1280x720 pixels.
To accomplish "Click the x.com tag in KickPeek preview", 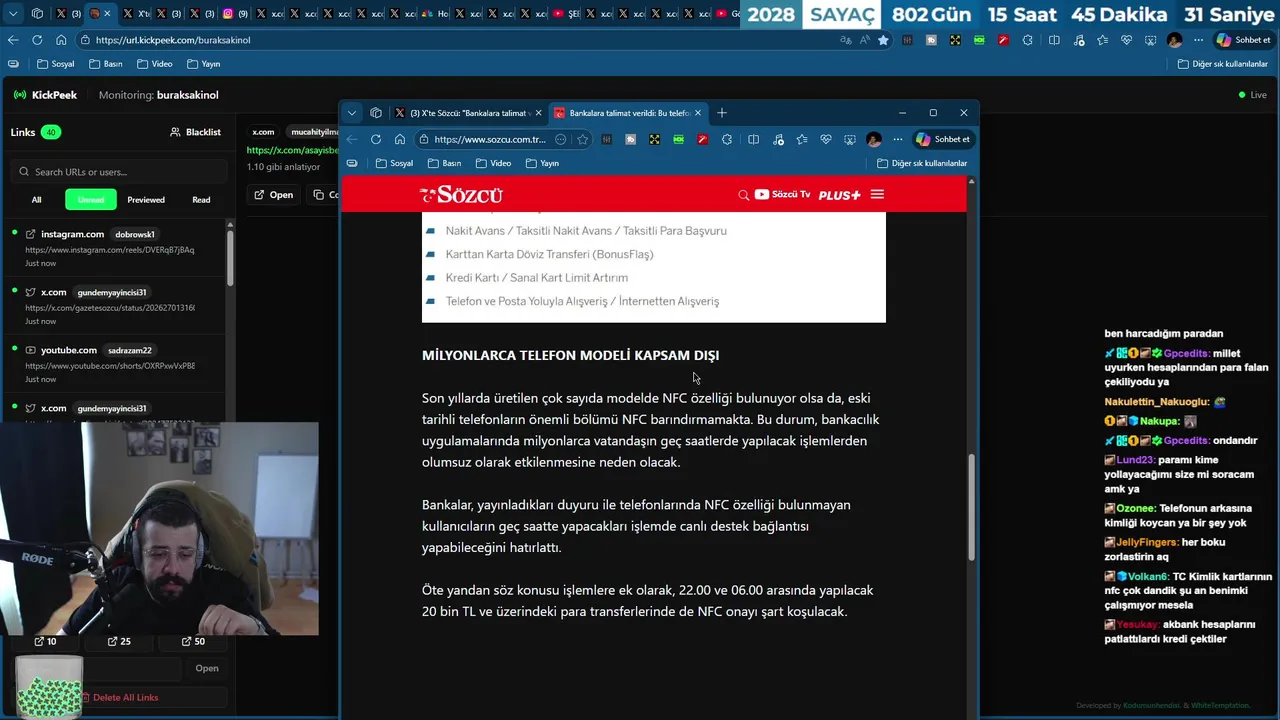I will (x=263, y=132).
